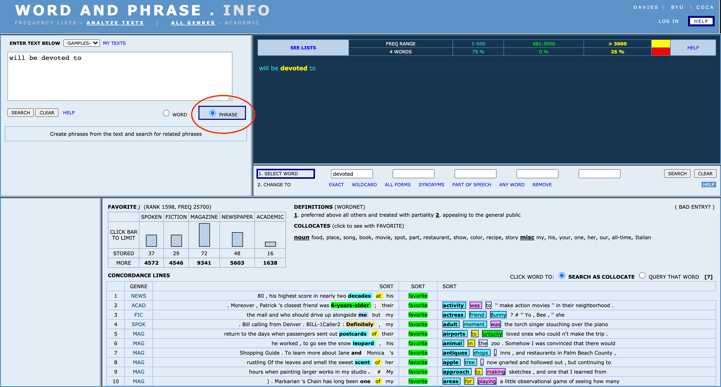The width and height of the screenshot is (721, 387).
Task: Click the red frequency color box
Action: click(661, 51)
